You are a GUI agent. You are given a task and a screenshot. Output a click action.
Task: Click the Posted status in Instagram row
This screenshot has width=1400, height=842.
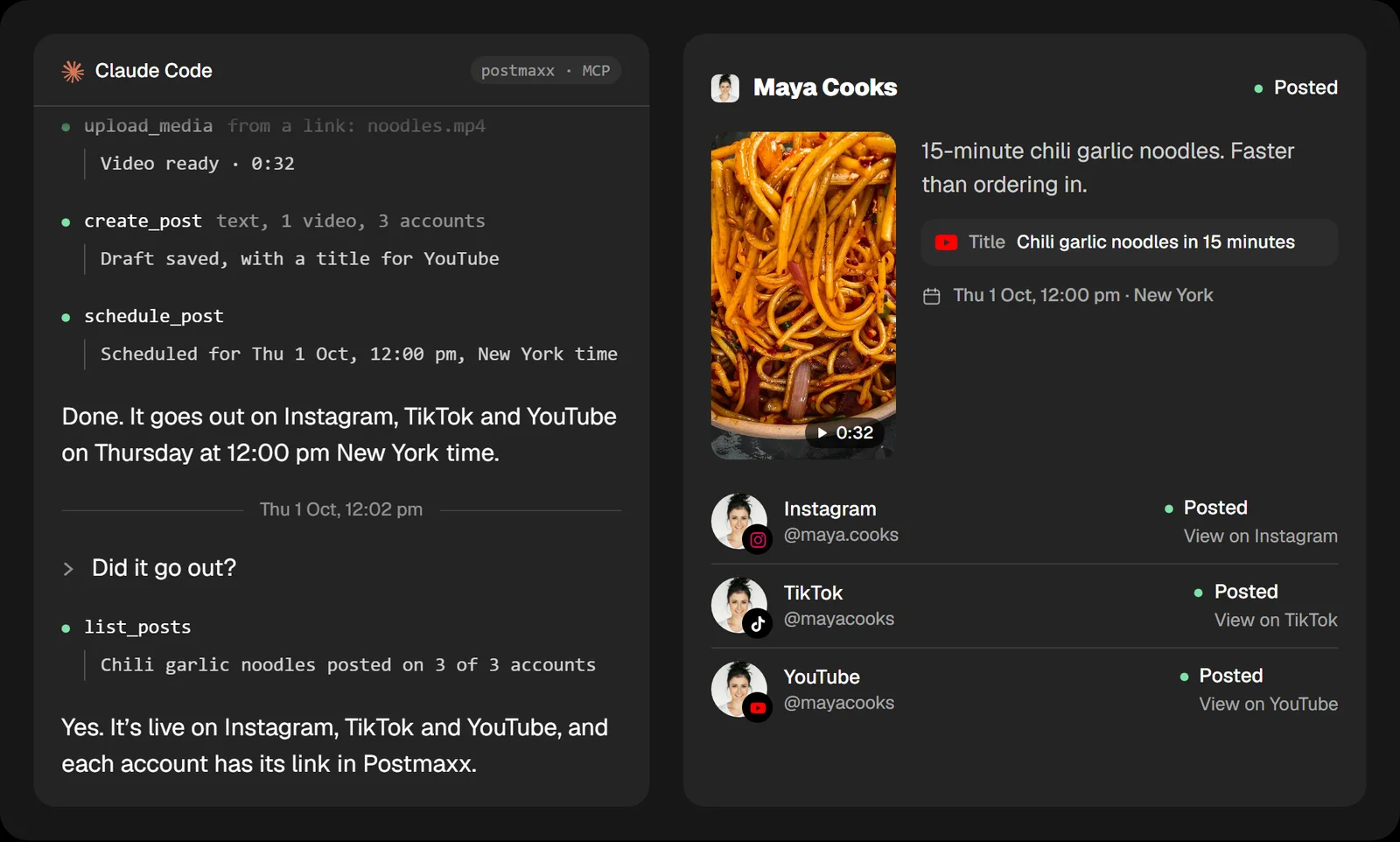(1206, 508)
